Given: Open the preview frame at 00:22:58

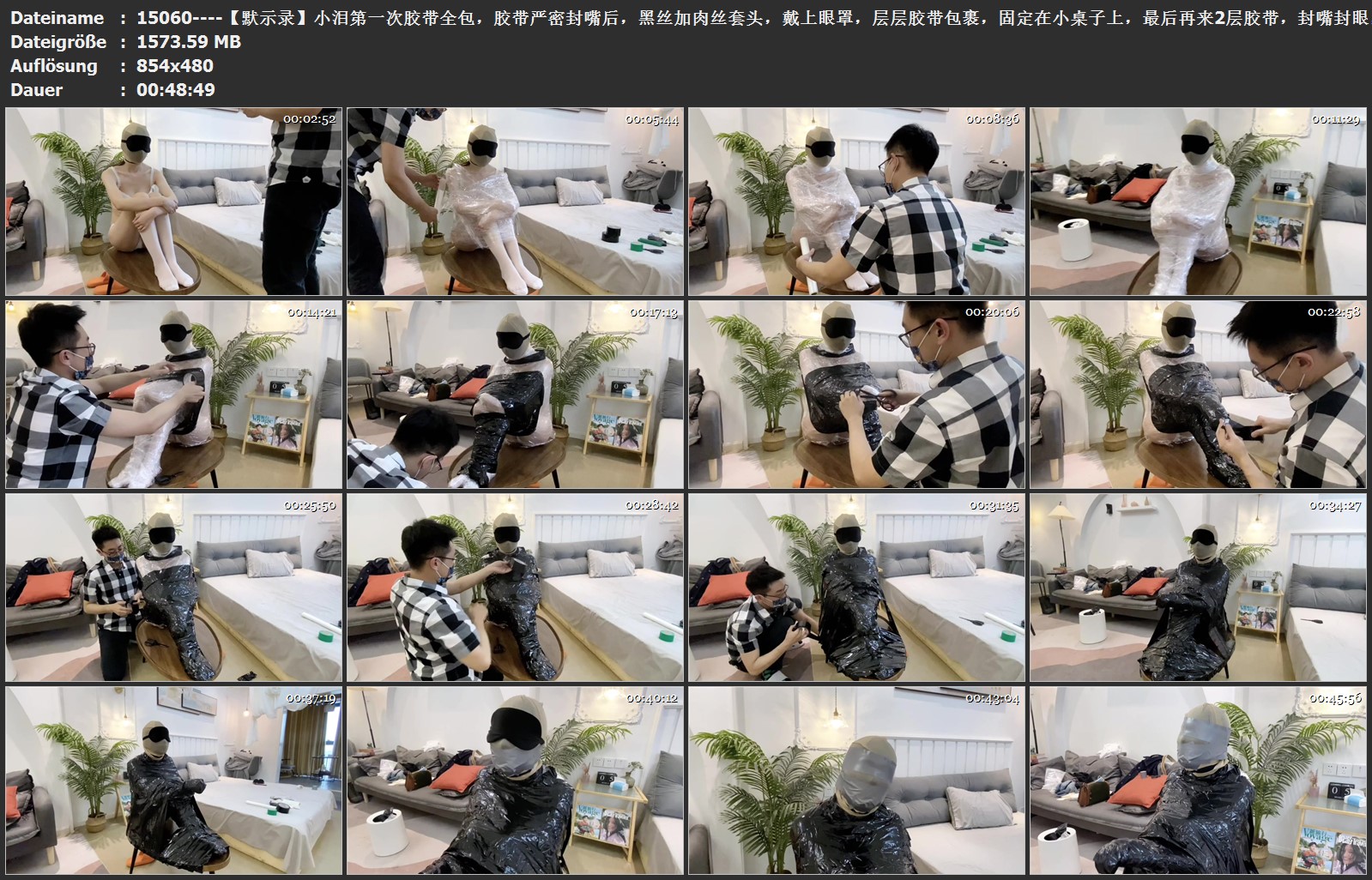Looking at the screenshot, I should (1198, 395).
